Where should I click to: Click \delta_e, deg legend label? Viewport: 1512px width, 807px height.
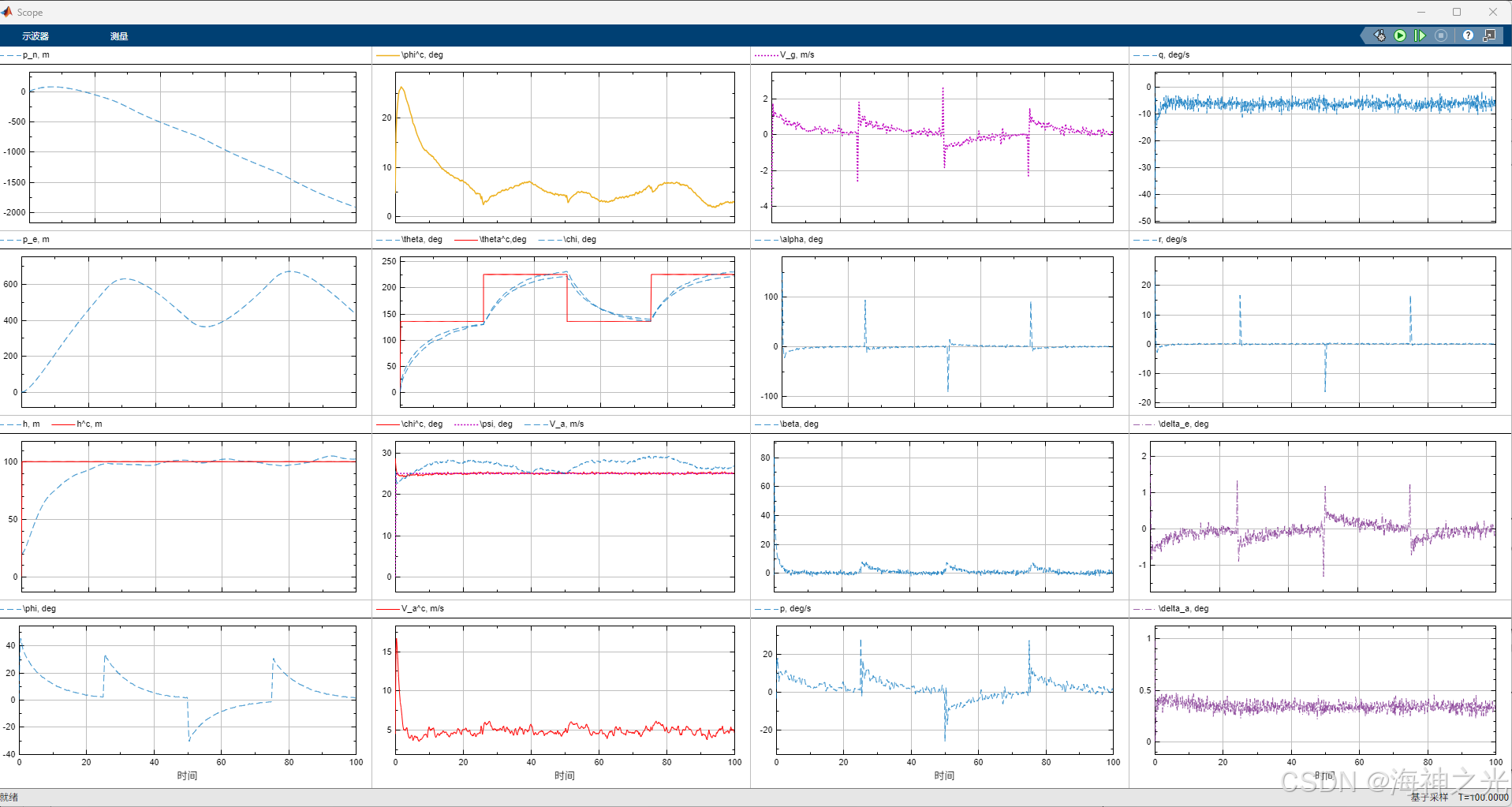coord(1183,424)
